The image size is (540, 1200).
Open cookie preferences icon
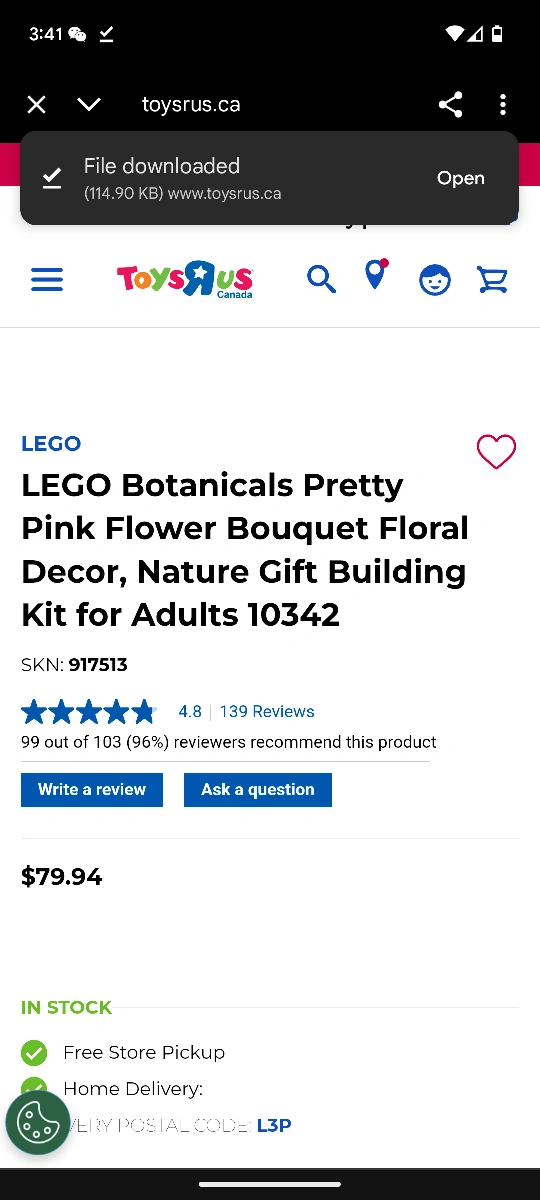pyautogui.click(x=38, y=1122)
